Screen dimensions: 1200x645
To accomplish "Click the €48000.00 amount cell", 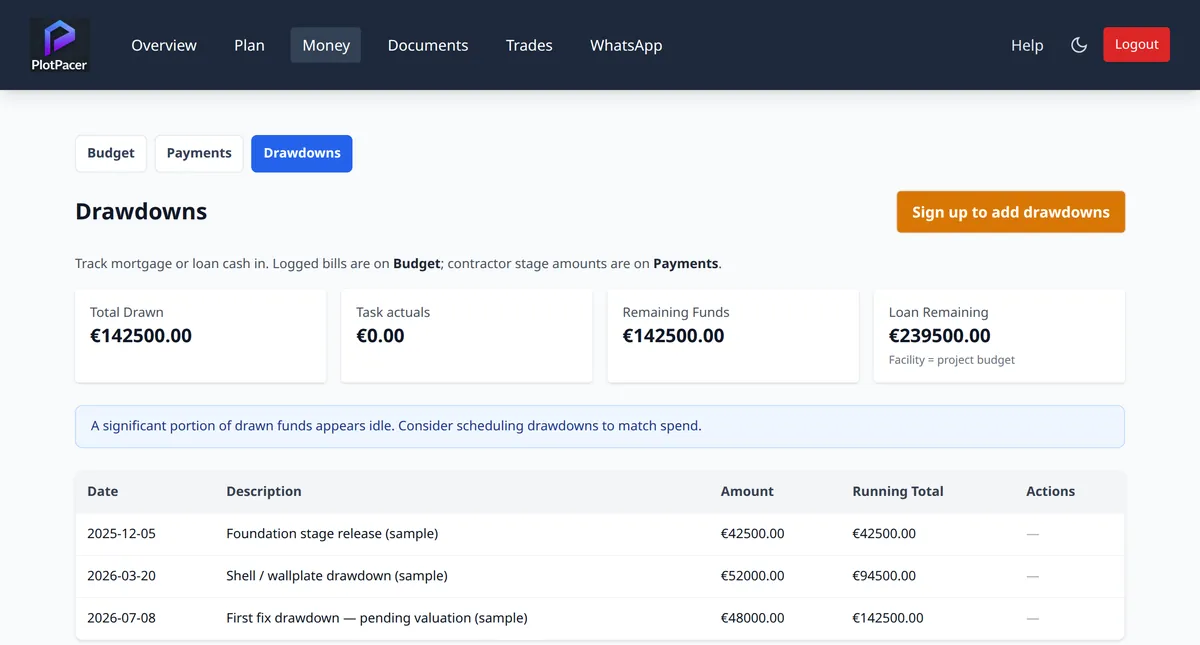I will tap(752, 618).
